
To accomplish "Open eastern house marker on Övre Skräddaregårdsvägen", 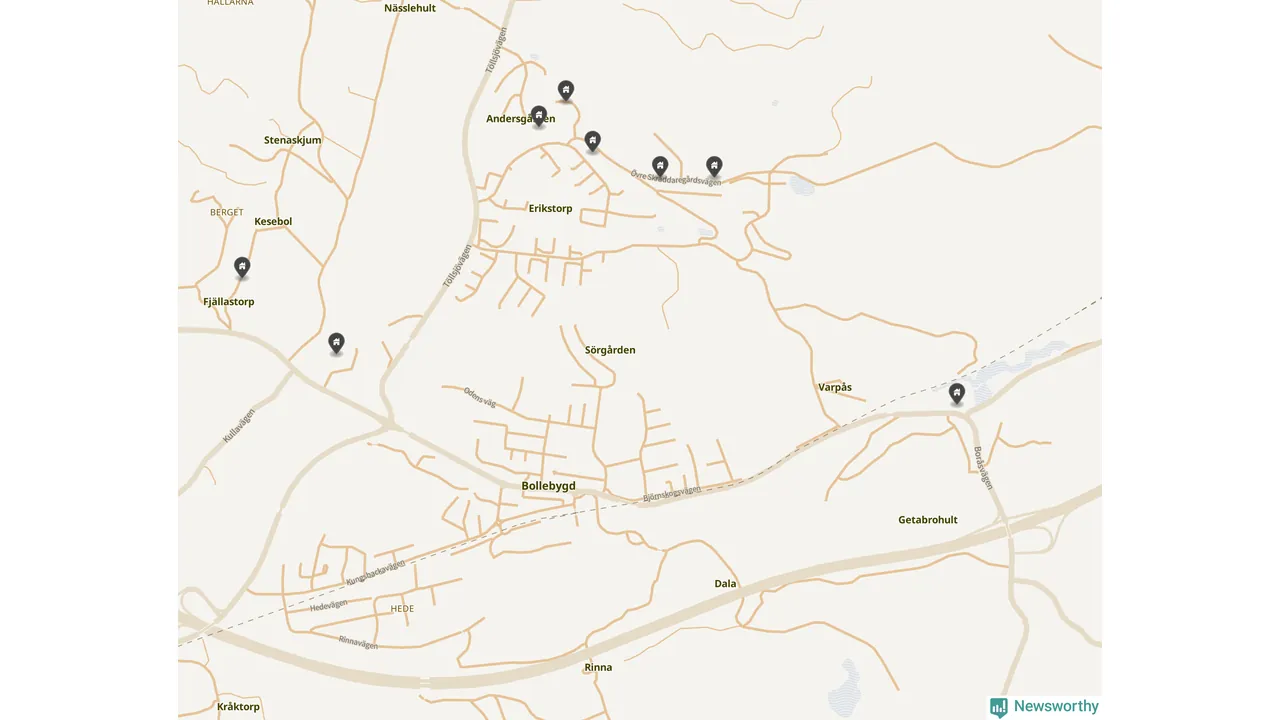I will click(714, 166).
